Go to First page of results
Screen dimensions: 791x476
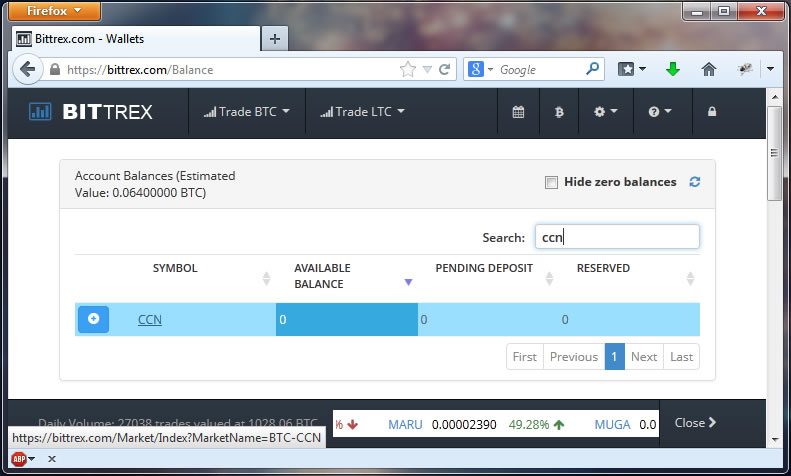tap(525, 357)
